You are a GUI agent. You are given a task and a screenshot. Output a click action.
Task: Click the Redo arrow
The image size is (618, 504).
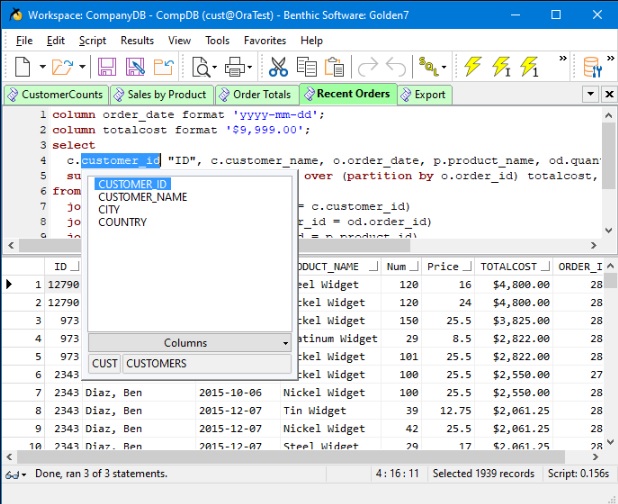[x=367, y=67]
